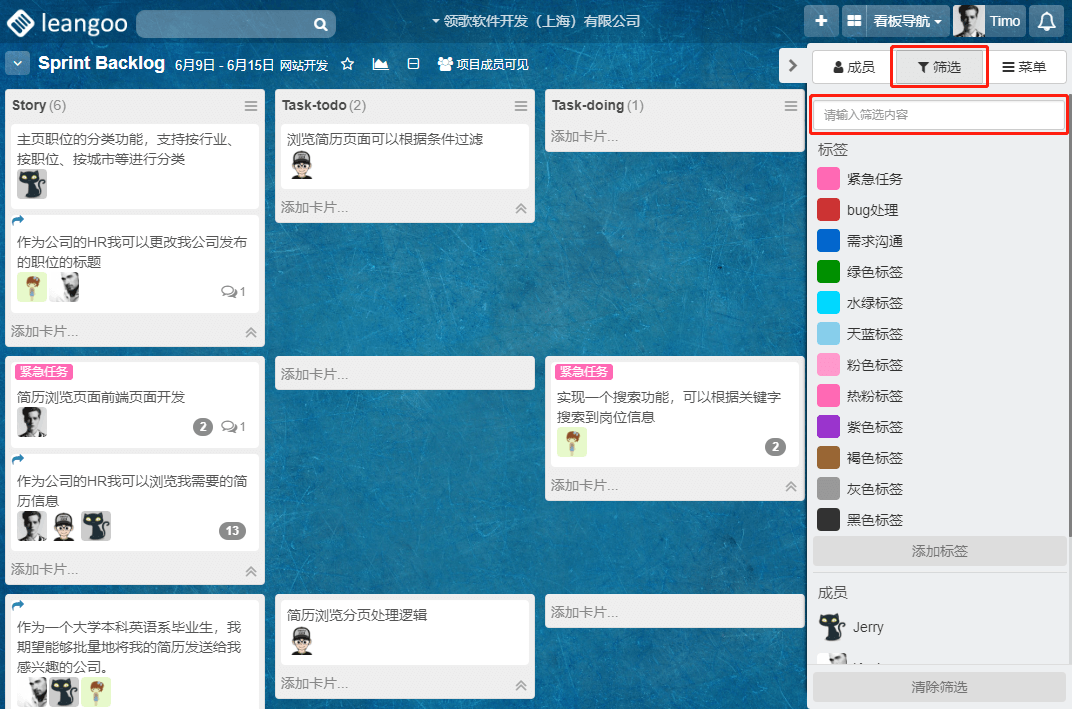The width and height of the screenshot is (1072, 709).
Task: Open the notifications bell icon
Action: coord(1046,21)
